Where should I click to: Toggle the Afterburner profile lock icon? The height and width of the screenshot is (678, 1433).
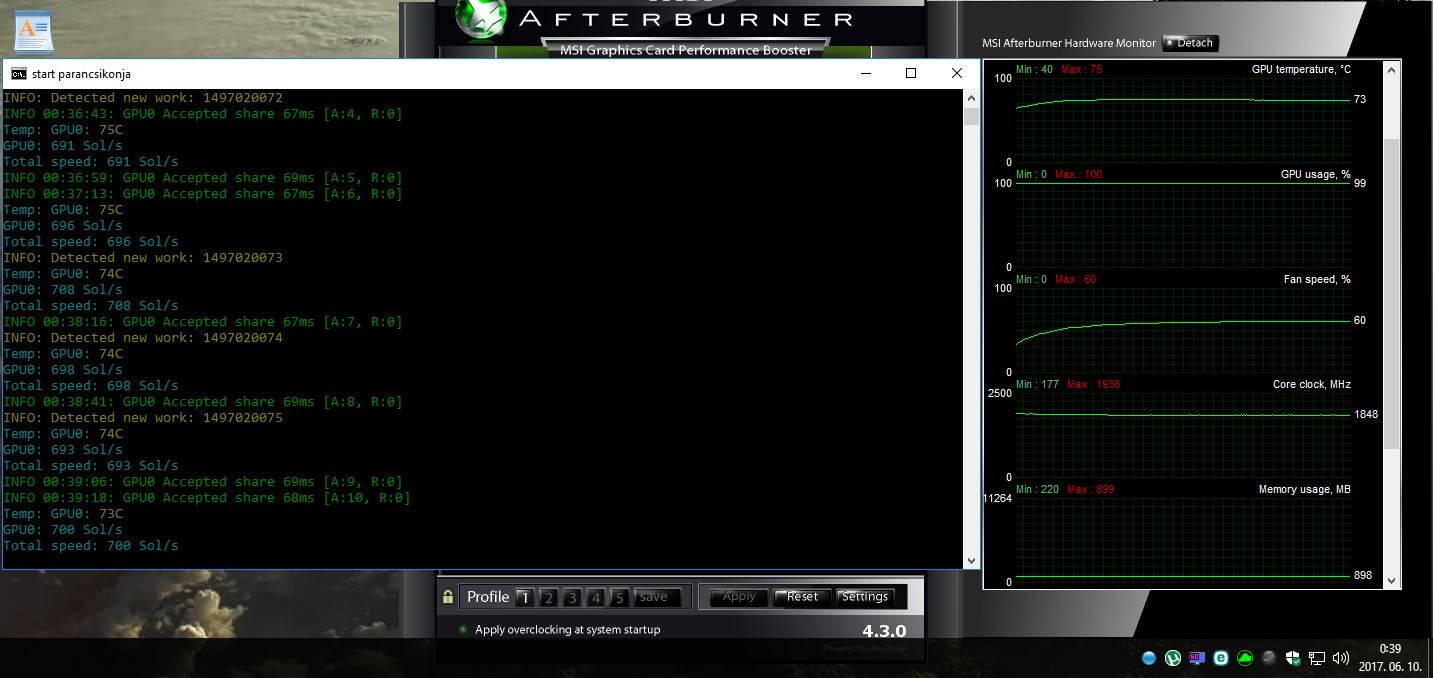[448, 597]
